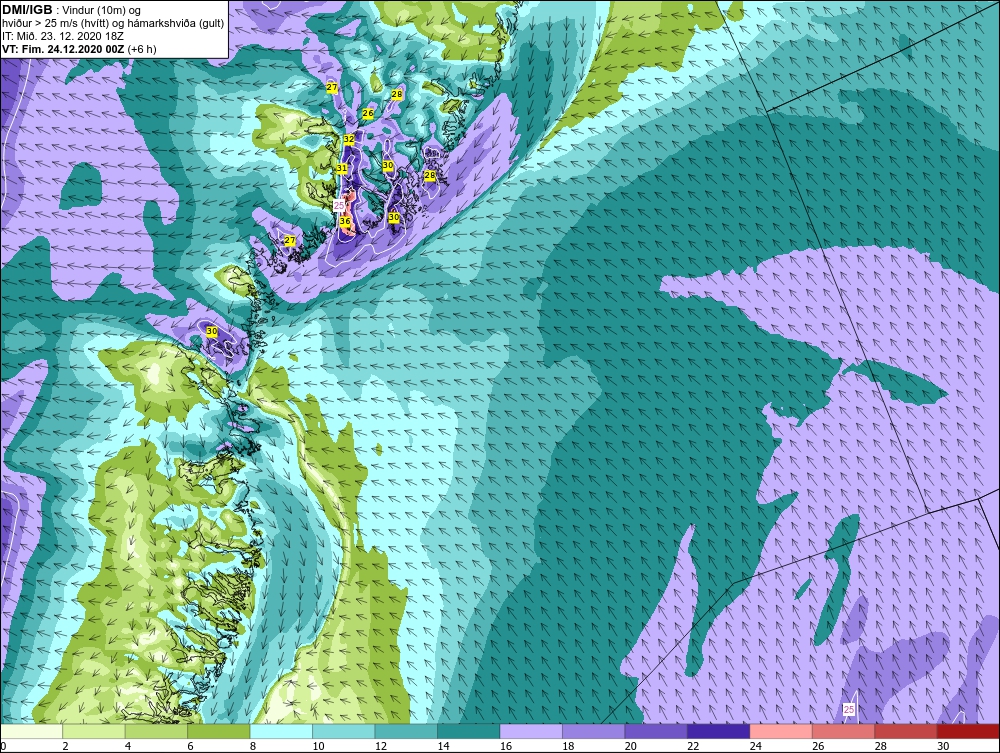Pick the 22–24 m/s dark indigo scale swatch

click(x=719, y=731)
